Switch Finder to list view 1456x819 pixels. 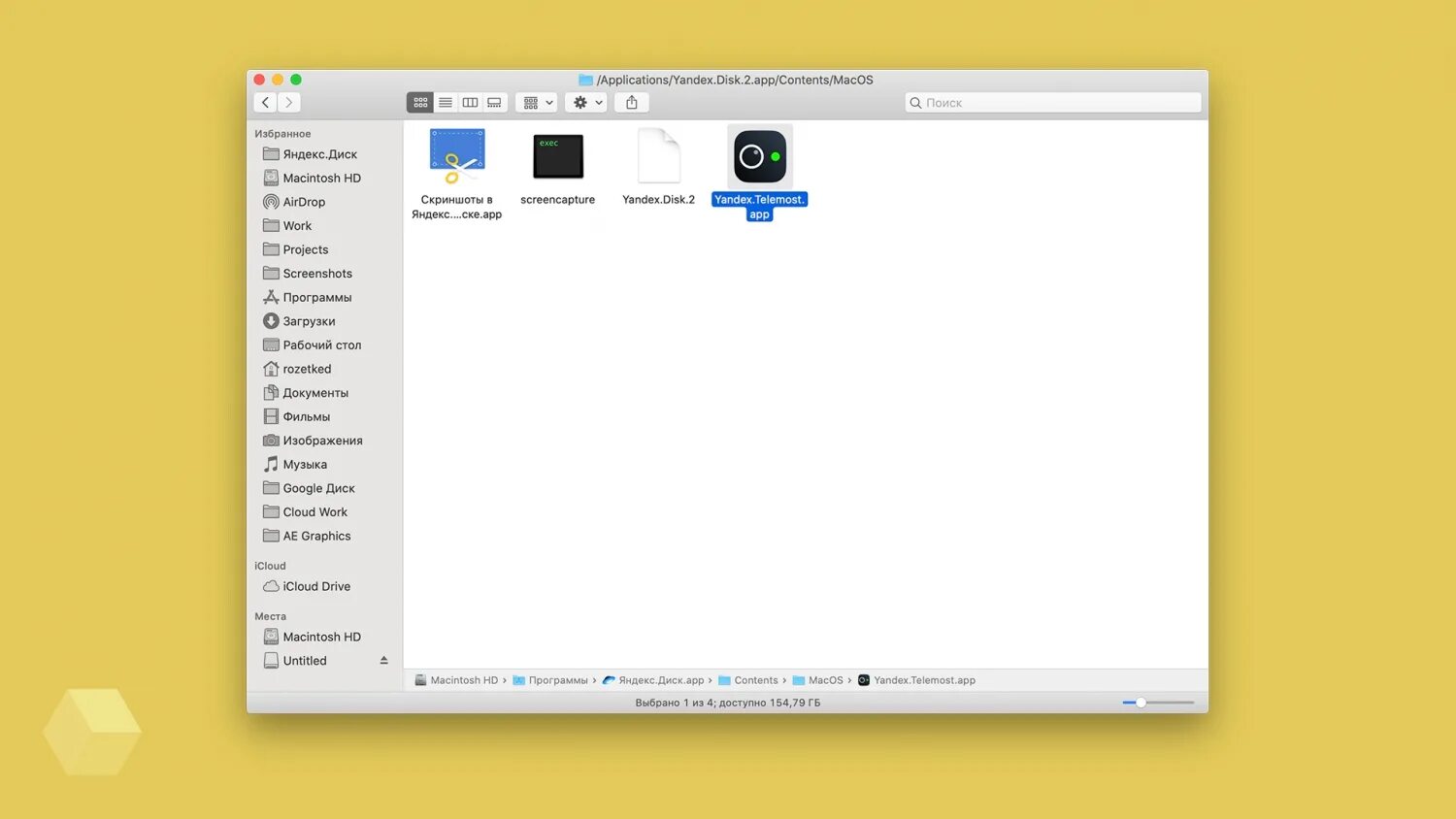click(446, 102)
